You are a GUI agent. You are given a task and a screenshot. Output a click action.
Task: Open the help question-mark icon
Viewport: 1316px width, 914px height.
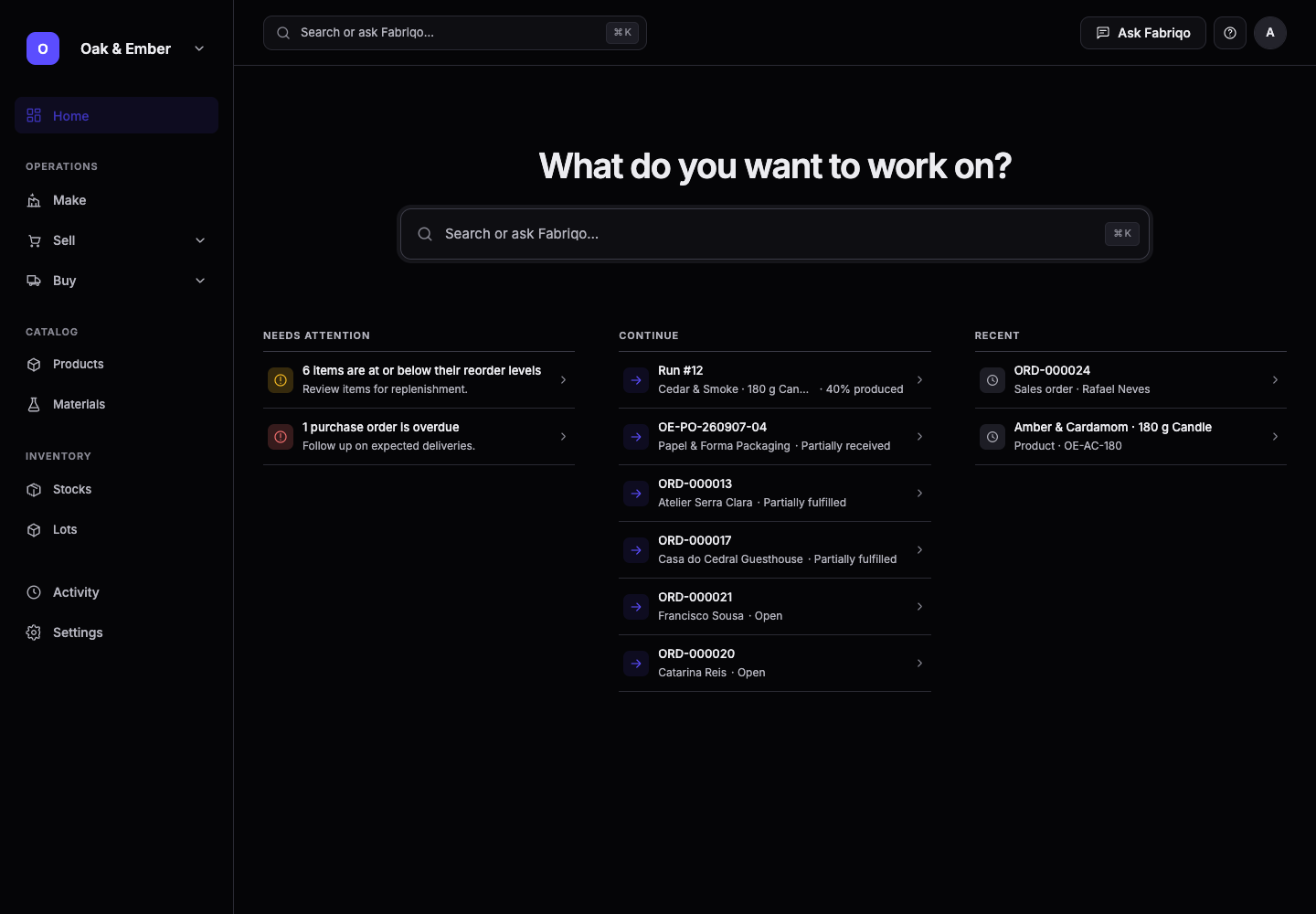(x=1230, y=33)
